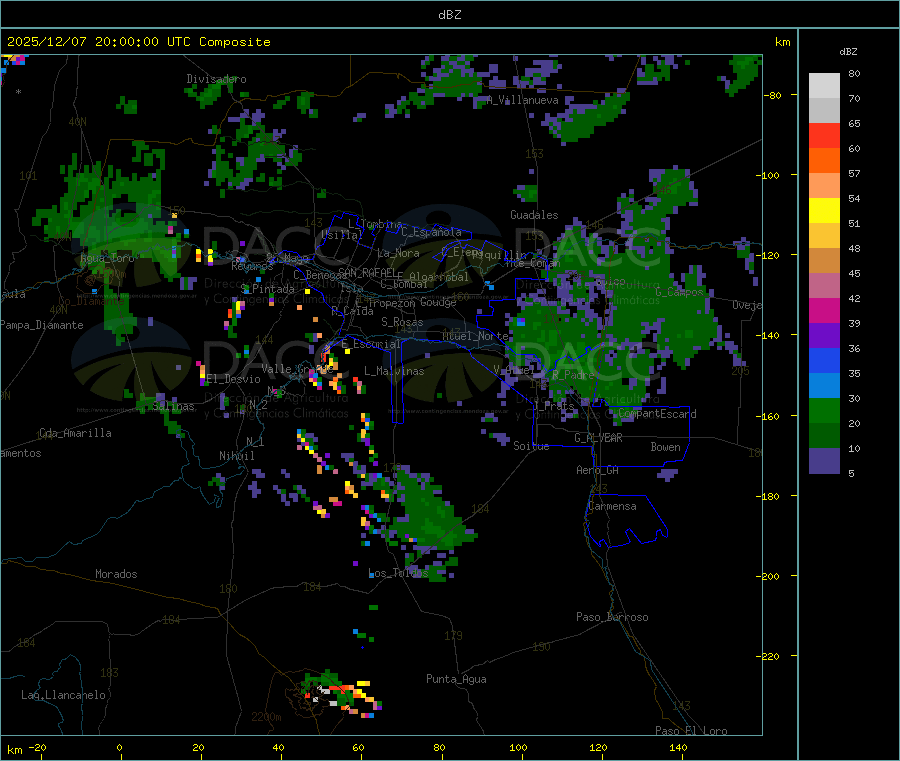Viewport: 900px width, 761px height.
Task: Click the dBZ title at top
Action: (x=449, y=14)
